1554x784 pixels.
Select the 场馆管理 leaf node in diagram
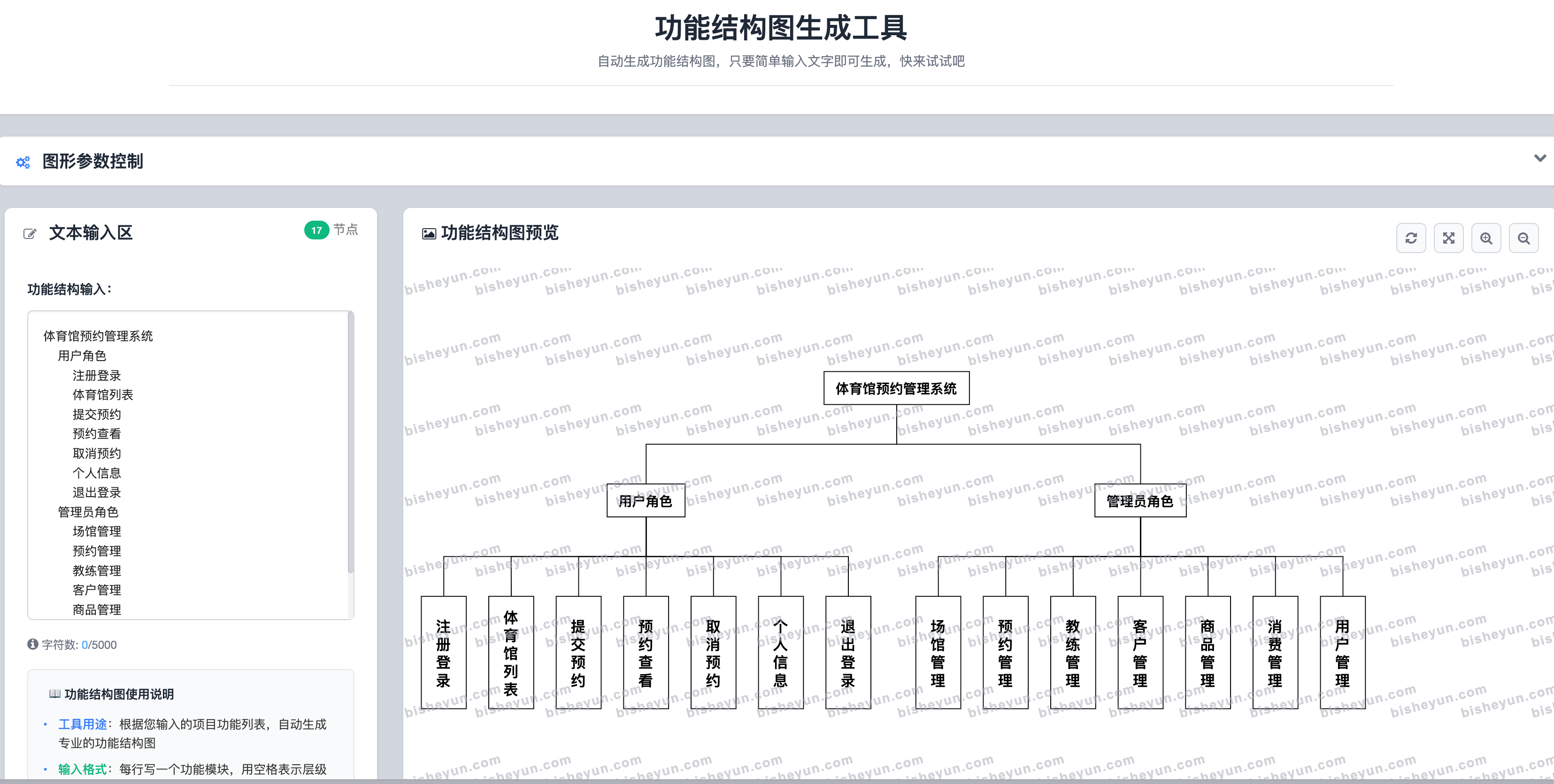[938, 653]
